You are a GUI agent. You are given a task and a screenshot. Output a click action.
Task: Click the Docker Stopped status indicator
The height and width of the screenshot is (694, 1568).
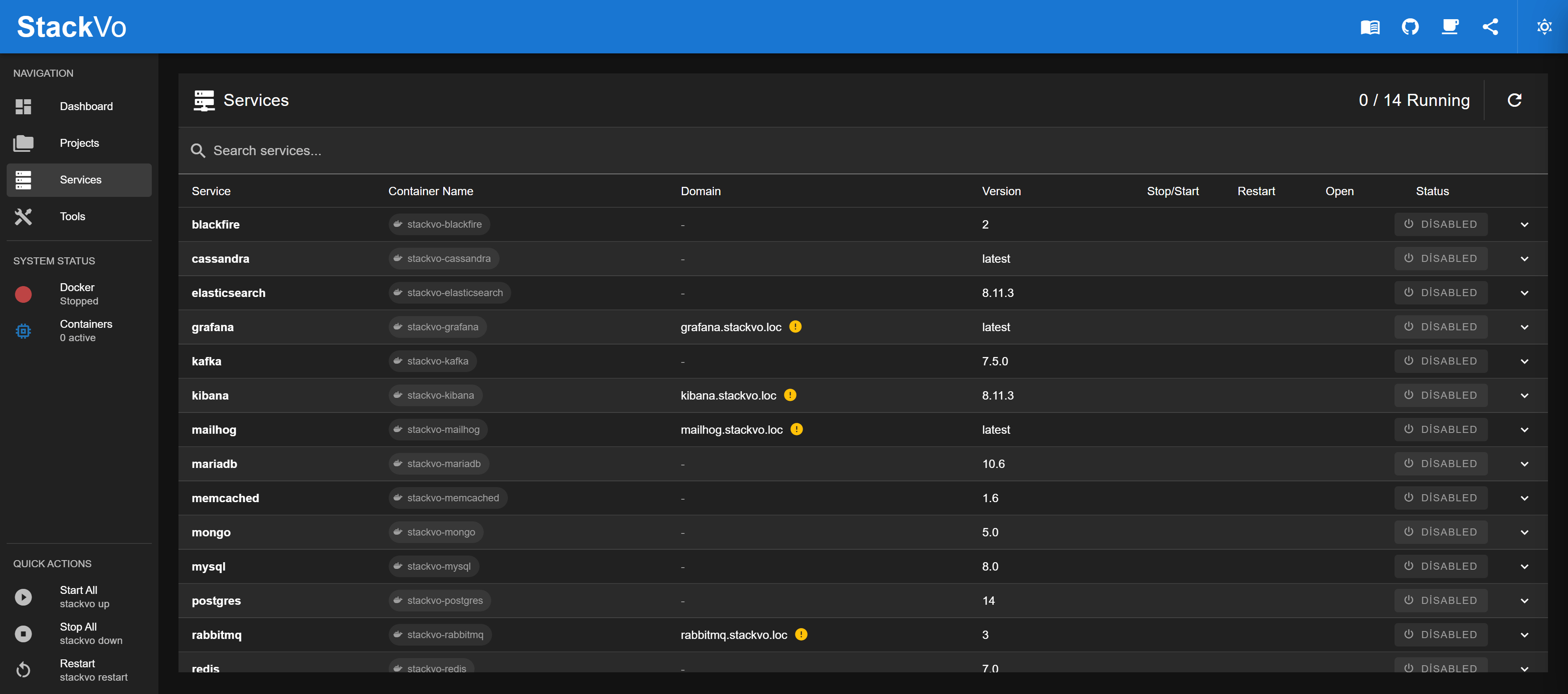point(23,294)
